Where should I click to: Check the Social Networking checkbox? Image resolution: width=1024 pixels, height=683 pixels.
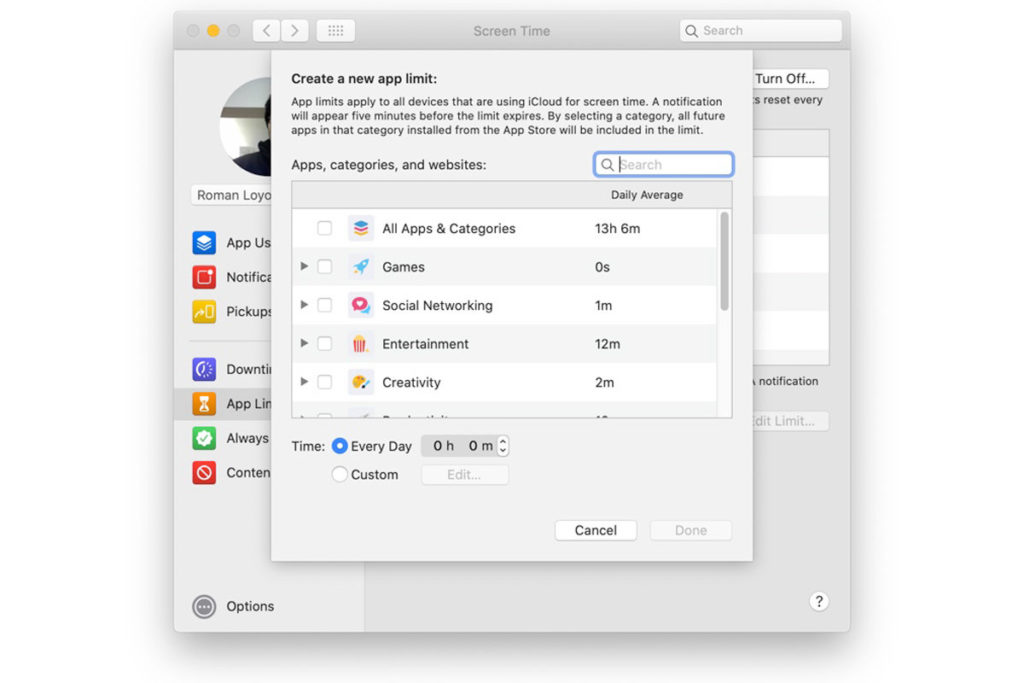[x=325, y=306]
